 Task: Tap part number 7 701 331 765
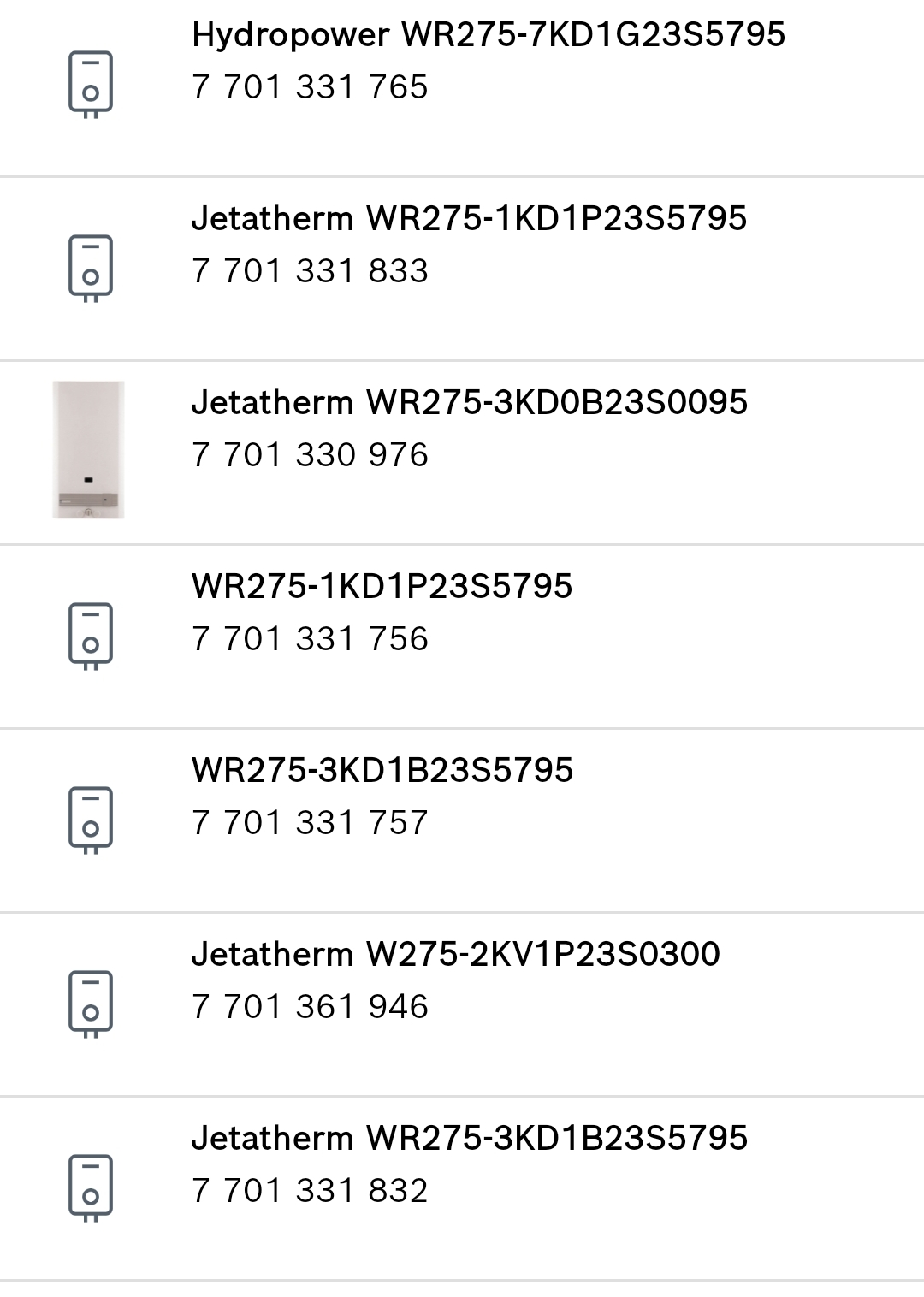[x=310, y=87]
